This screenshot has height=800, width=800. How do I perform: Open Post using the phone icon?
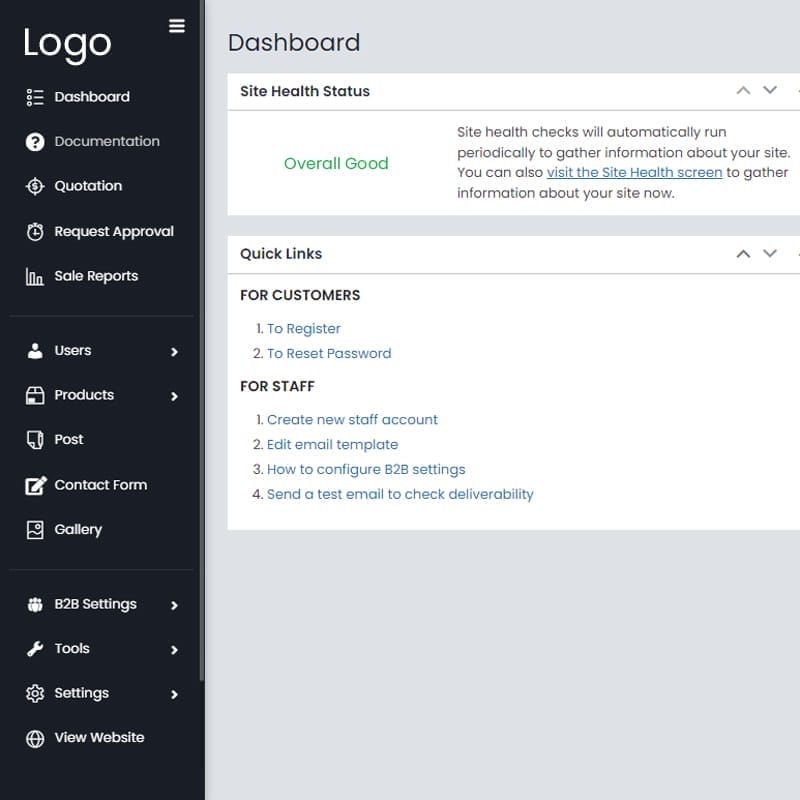(x=34, y=440)
